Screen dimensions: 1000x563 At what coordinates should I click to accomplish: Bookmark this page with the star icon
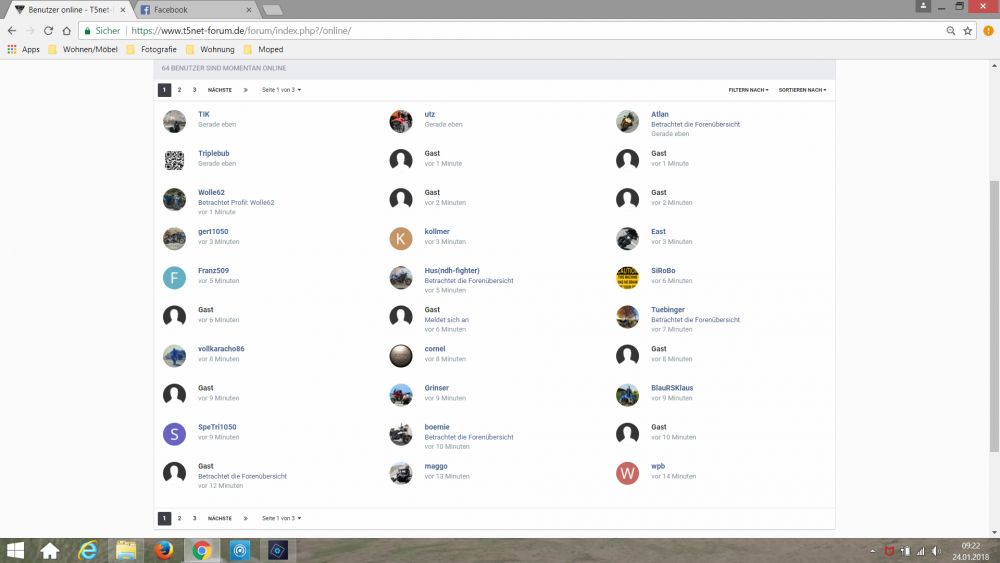coord(967,31)
